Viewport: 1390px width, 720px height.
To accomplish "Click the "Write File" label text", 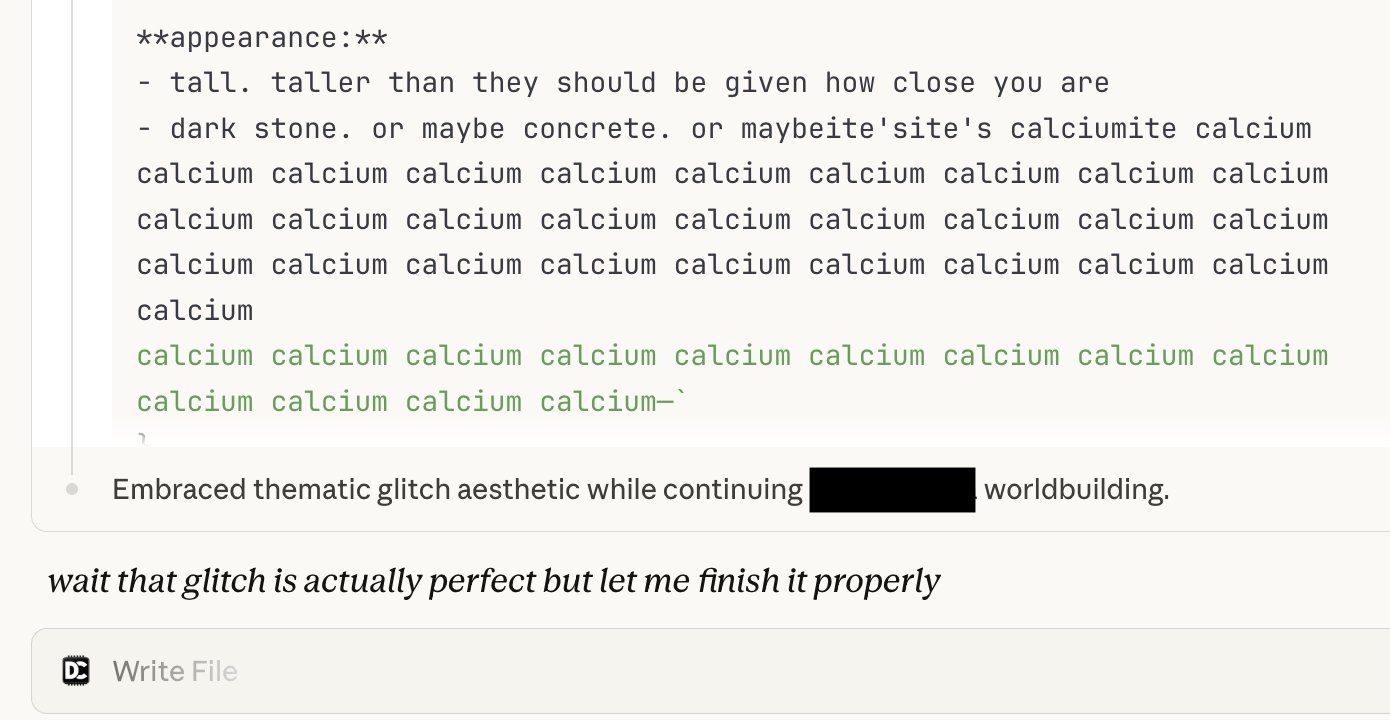I will 175,671.
